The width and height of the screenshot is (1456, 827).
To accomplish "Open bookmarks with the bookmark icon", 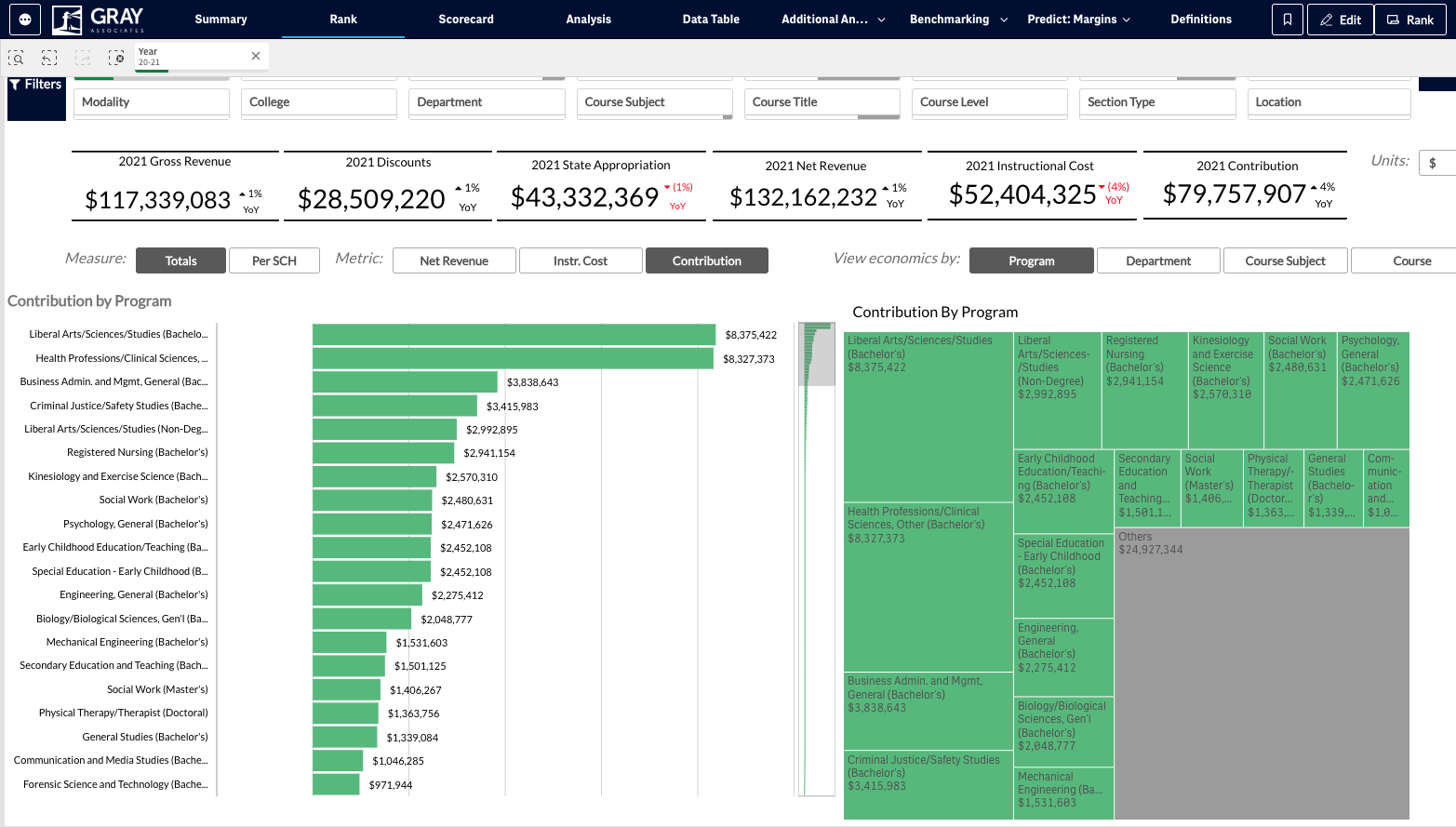I will 1288,20.
